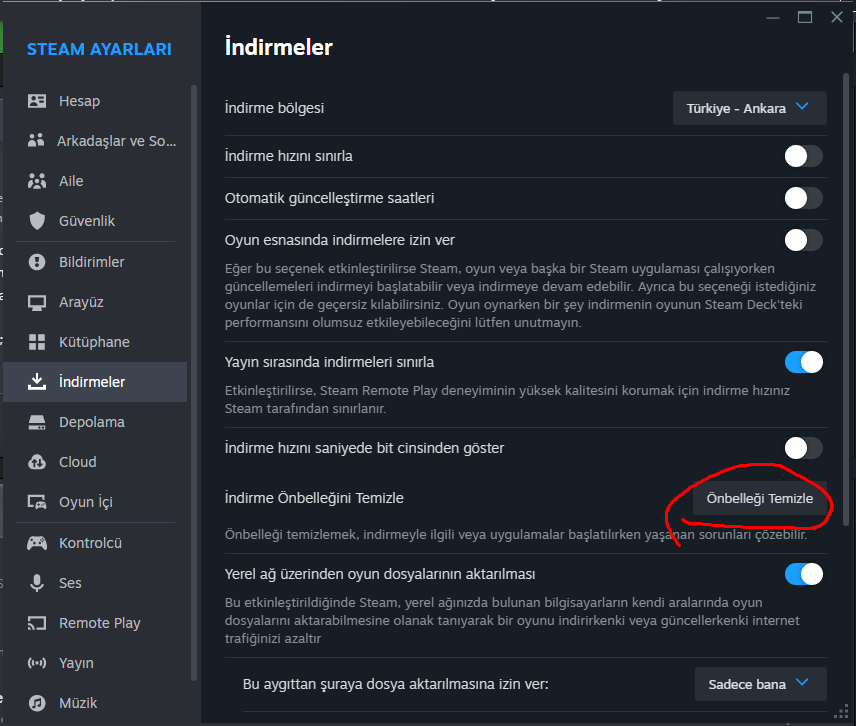Click the settings content vertical scrollbar
This screenshot has height=726, width=856.
[846, 299]
